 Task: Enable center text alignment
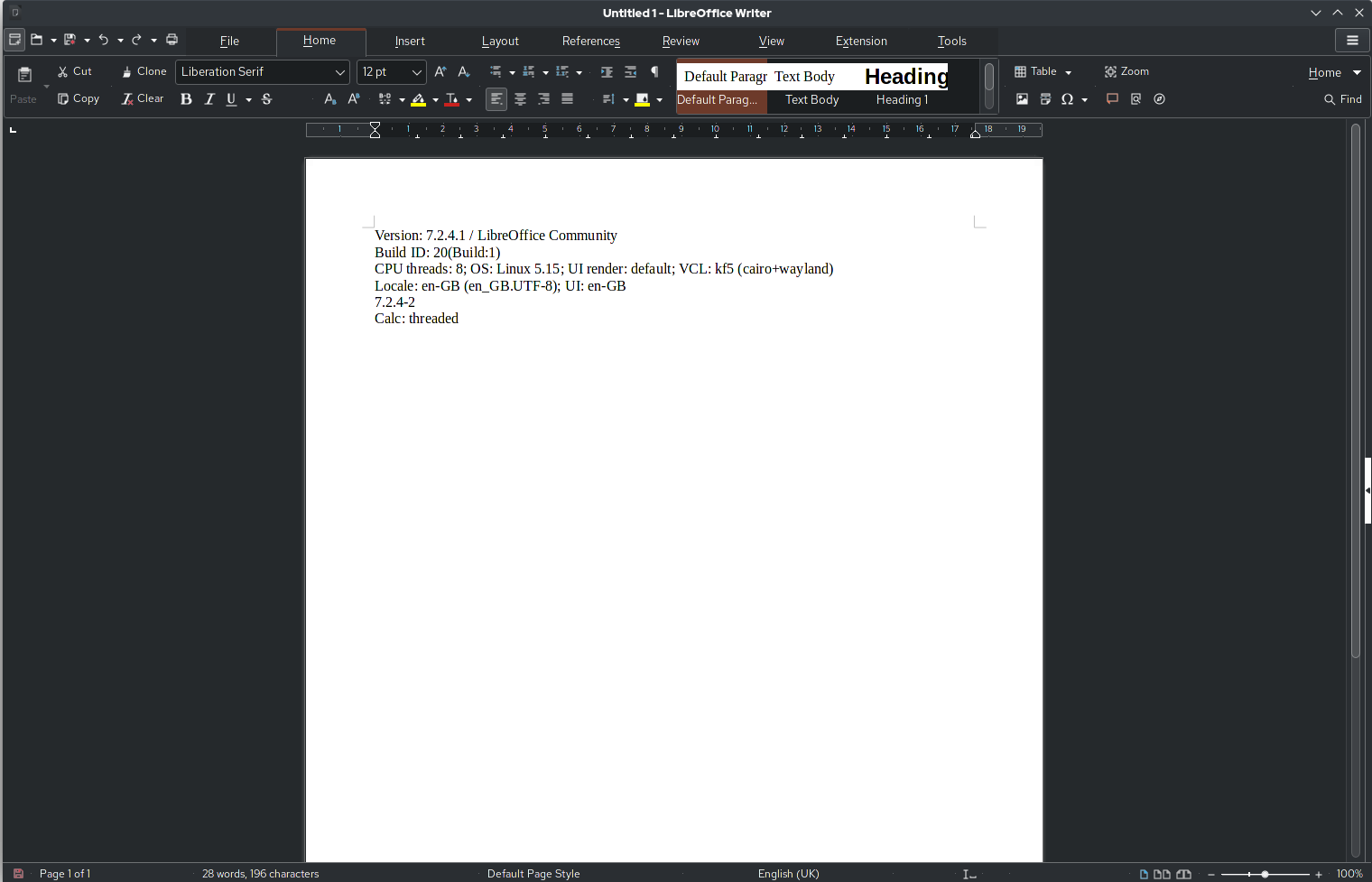(x=520, y=99)
